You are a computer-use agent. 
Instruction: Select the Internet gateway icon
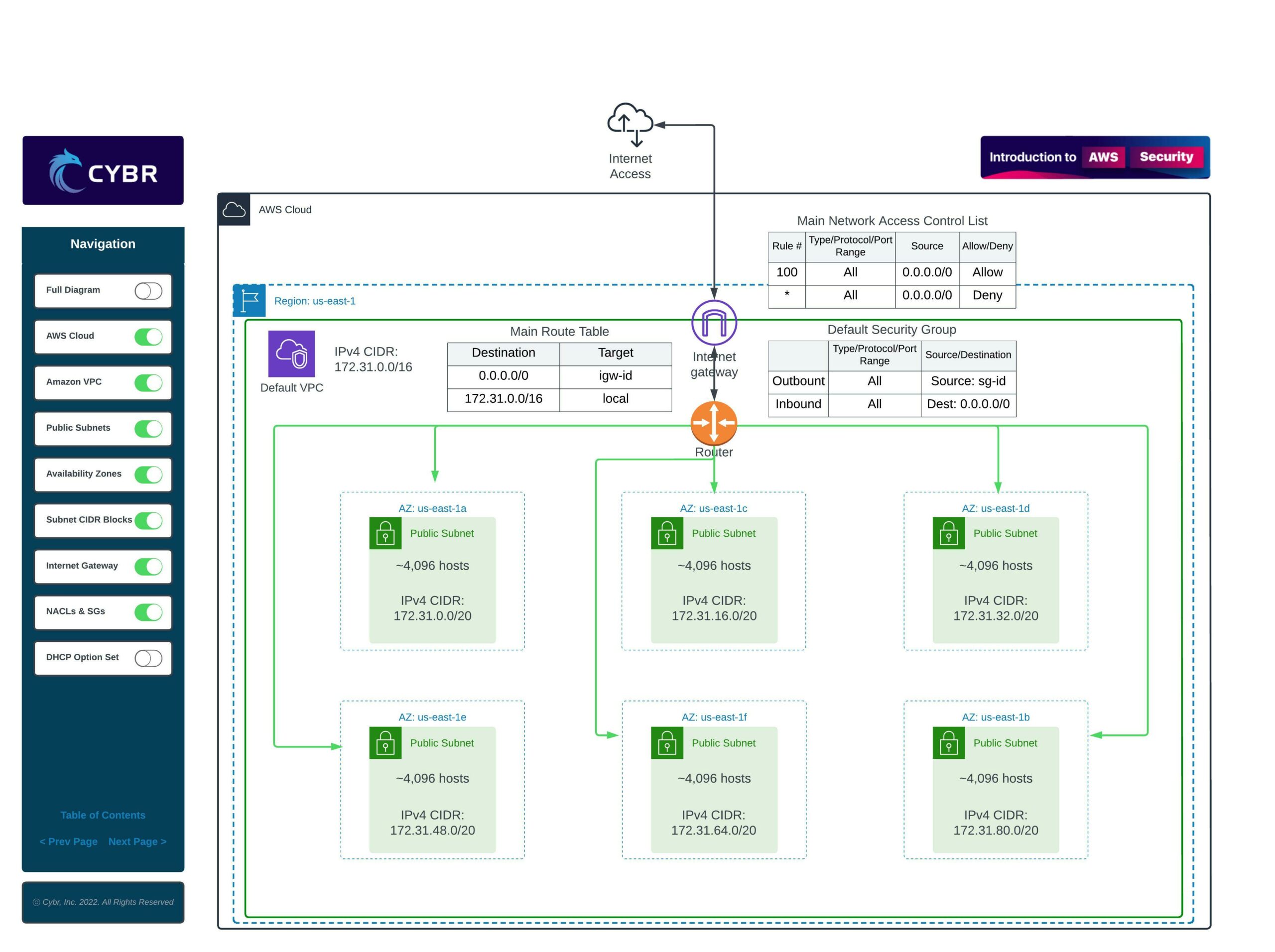714,323
